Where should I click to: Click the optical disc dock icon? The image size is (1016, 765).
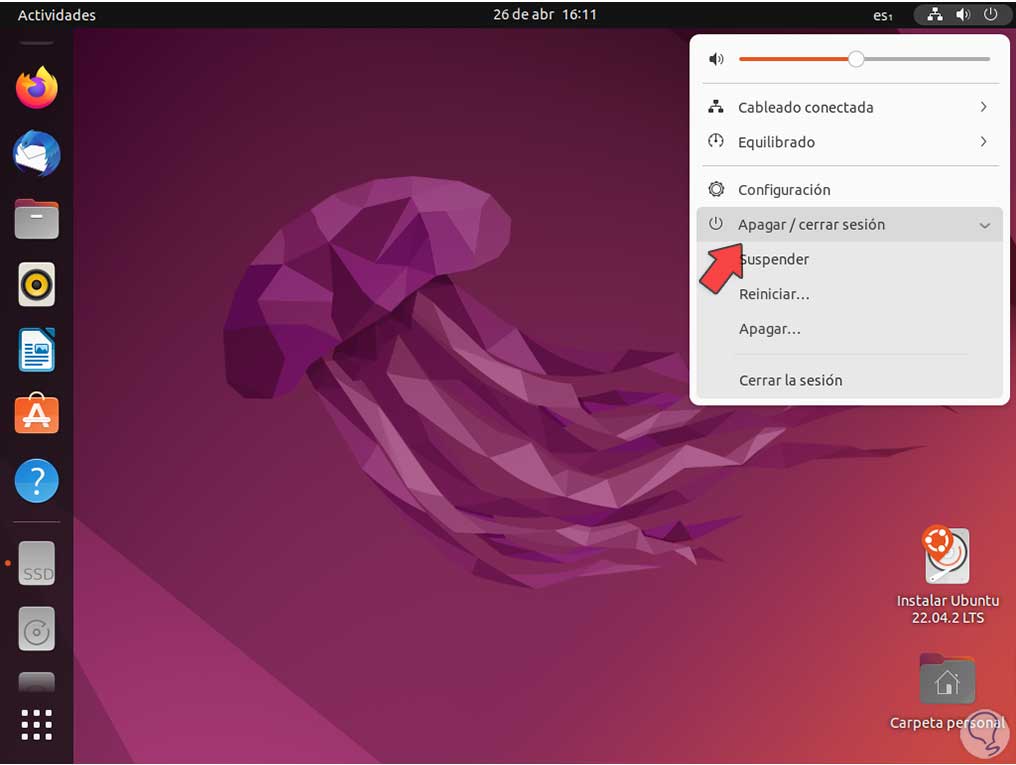(x=36, y=629)
